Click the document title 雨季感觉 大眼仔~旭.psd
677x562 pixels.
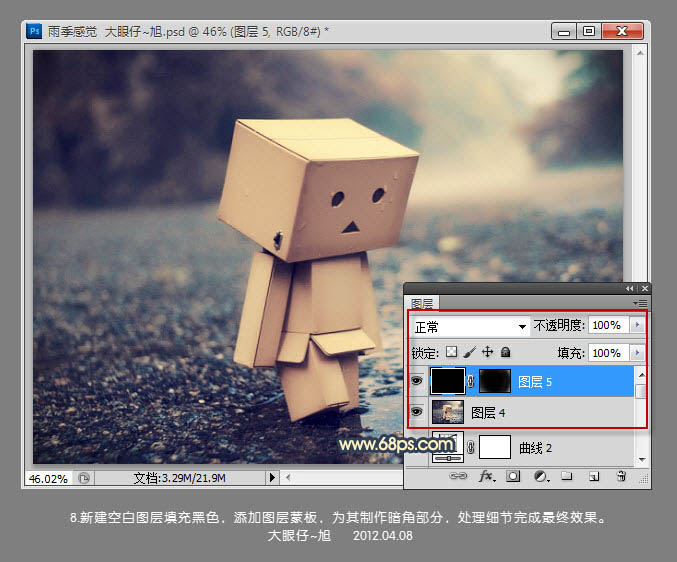(116, 32)
